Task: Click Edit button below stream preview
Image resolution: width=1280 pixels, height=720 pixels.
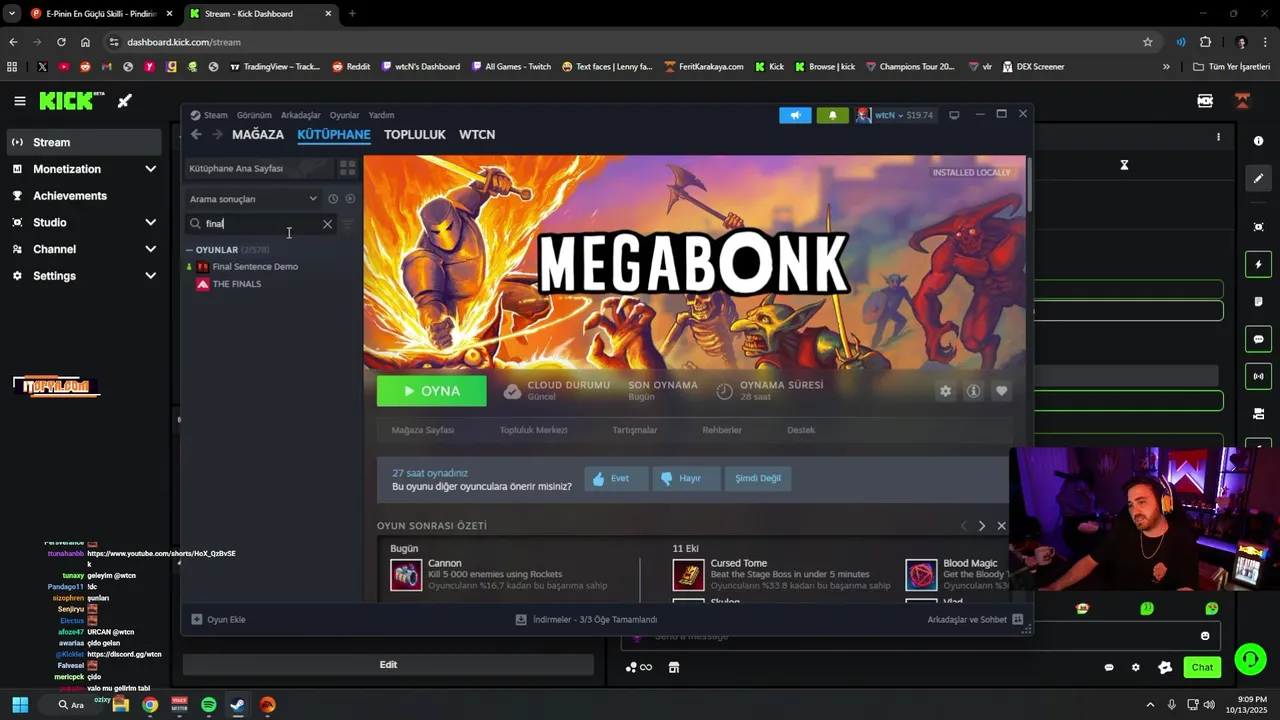Action: (388, 665)
